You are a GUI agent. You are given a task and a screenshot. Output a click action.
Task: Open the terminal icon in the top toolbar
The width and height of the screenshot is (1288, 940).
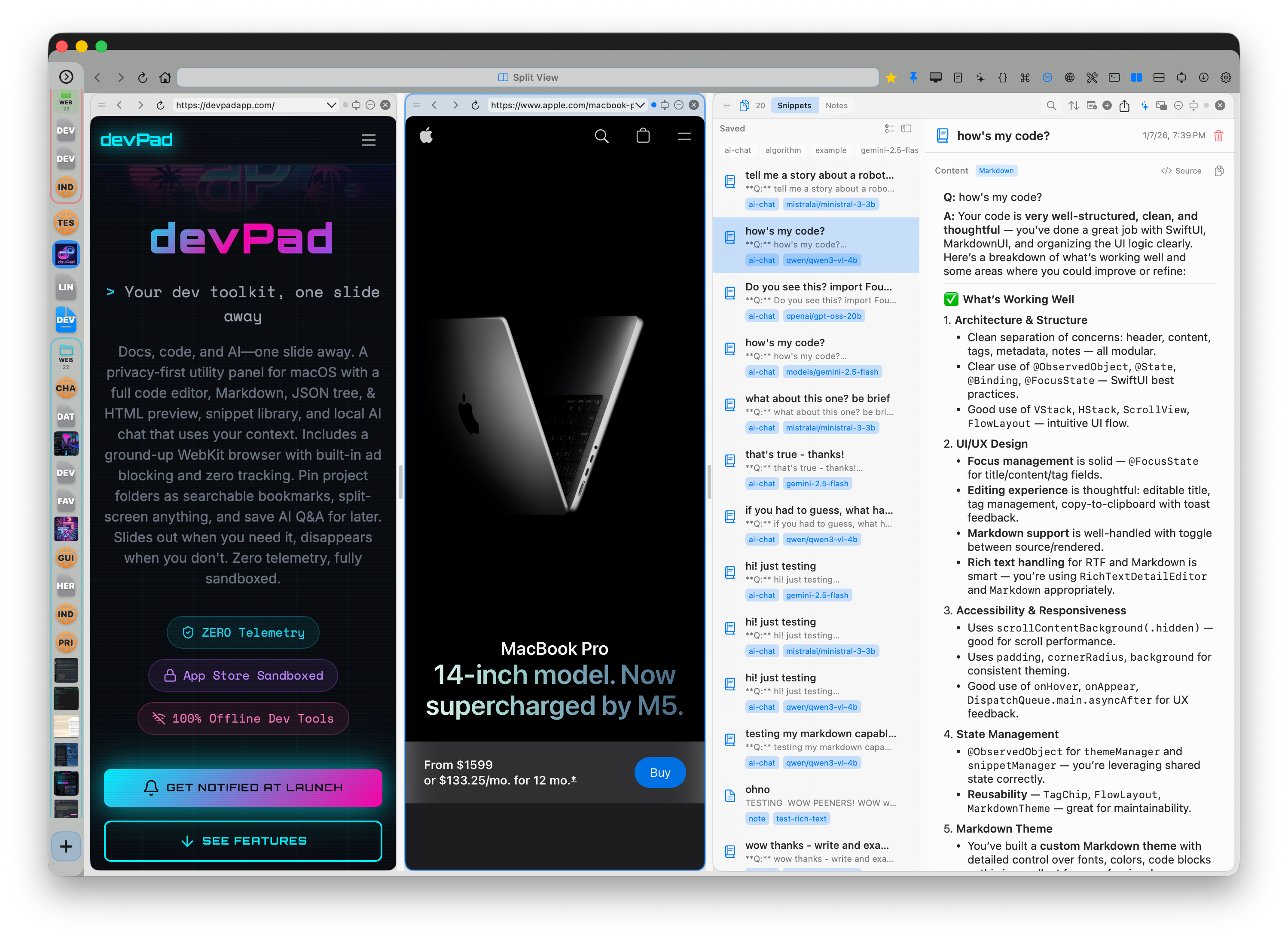coord(1114,77)
